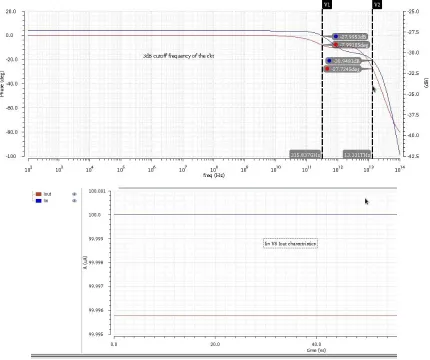430x360 pixels.
Task: Click the 20.0 tick on time axis
Action: pyautogui.click(x=215, y=344)
